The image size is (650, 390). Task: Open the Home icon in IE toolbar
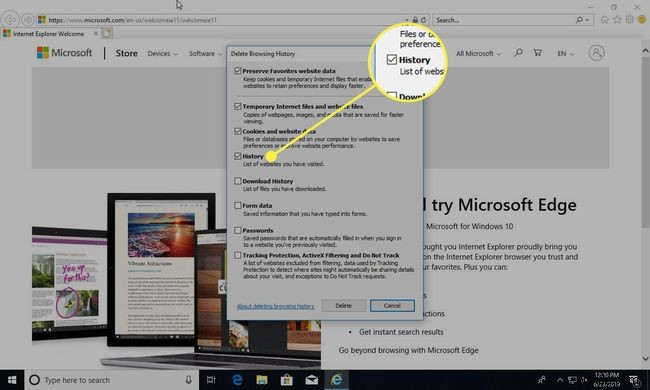coord(604,19)
